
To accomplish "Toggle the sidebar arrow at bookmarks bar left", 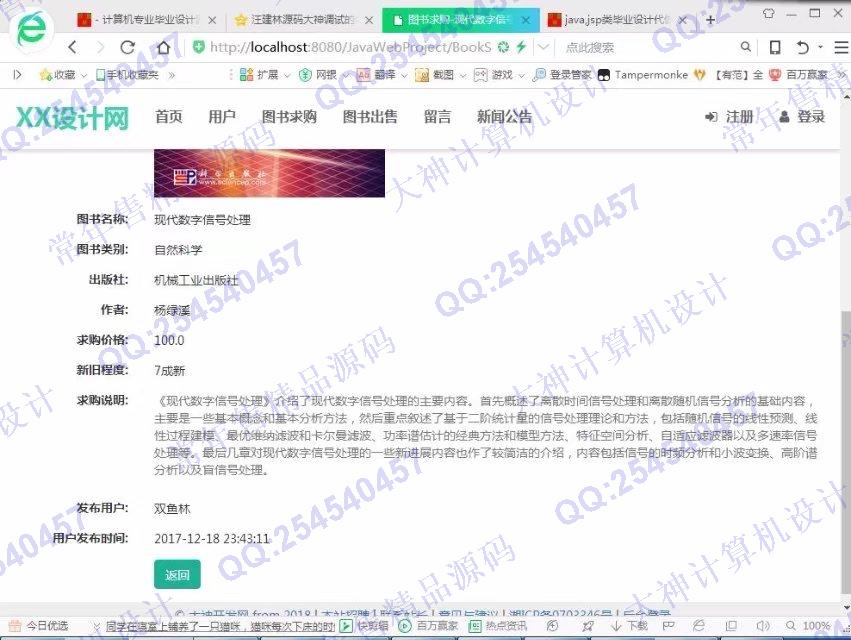I will 17,75.
